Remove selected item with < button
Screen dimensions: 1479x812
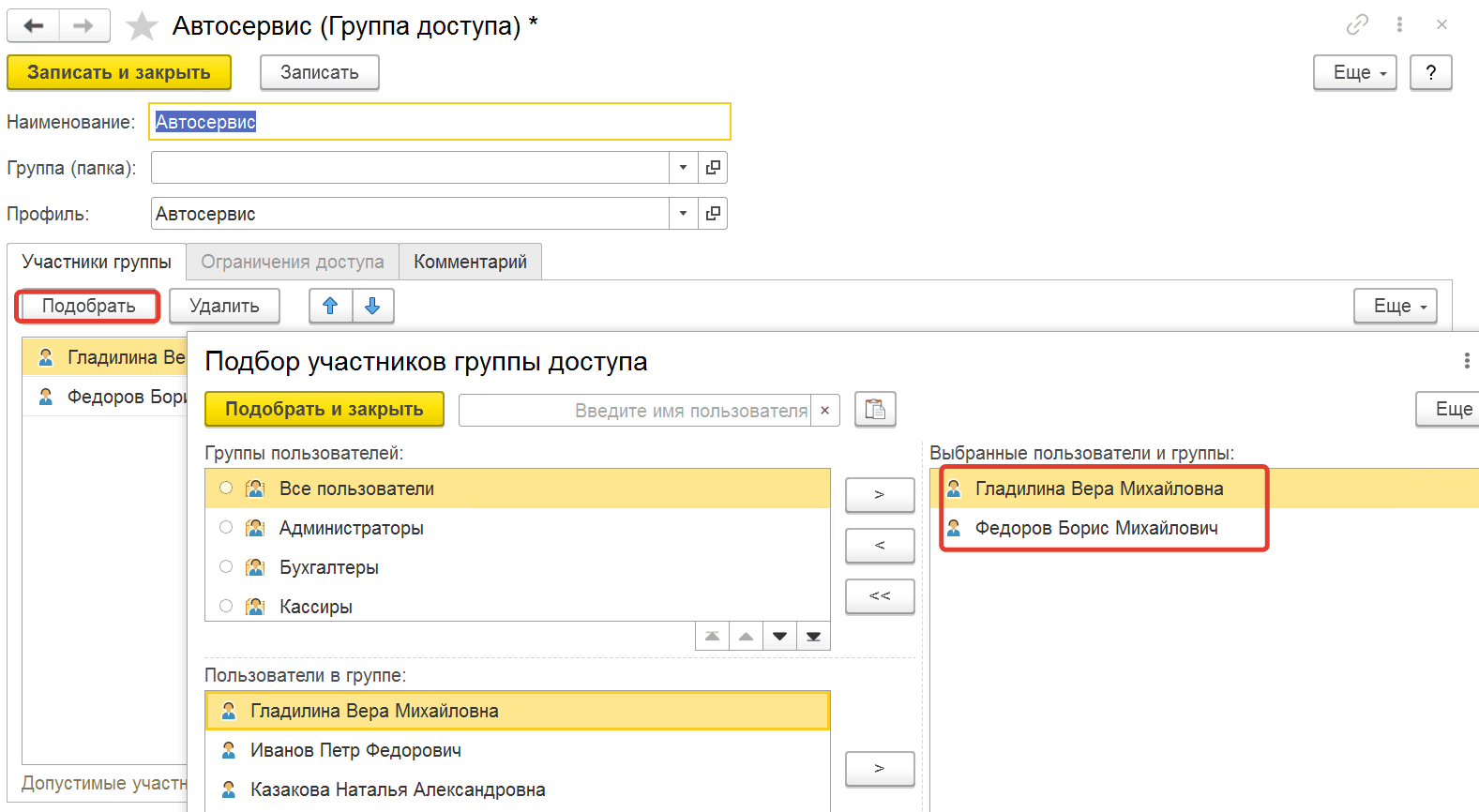click(880, 545)
